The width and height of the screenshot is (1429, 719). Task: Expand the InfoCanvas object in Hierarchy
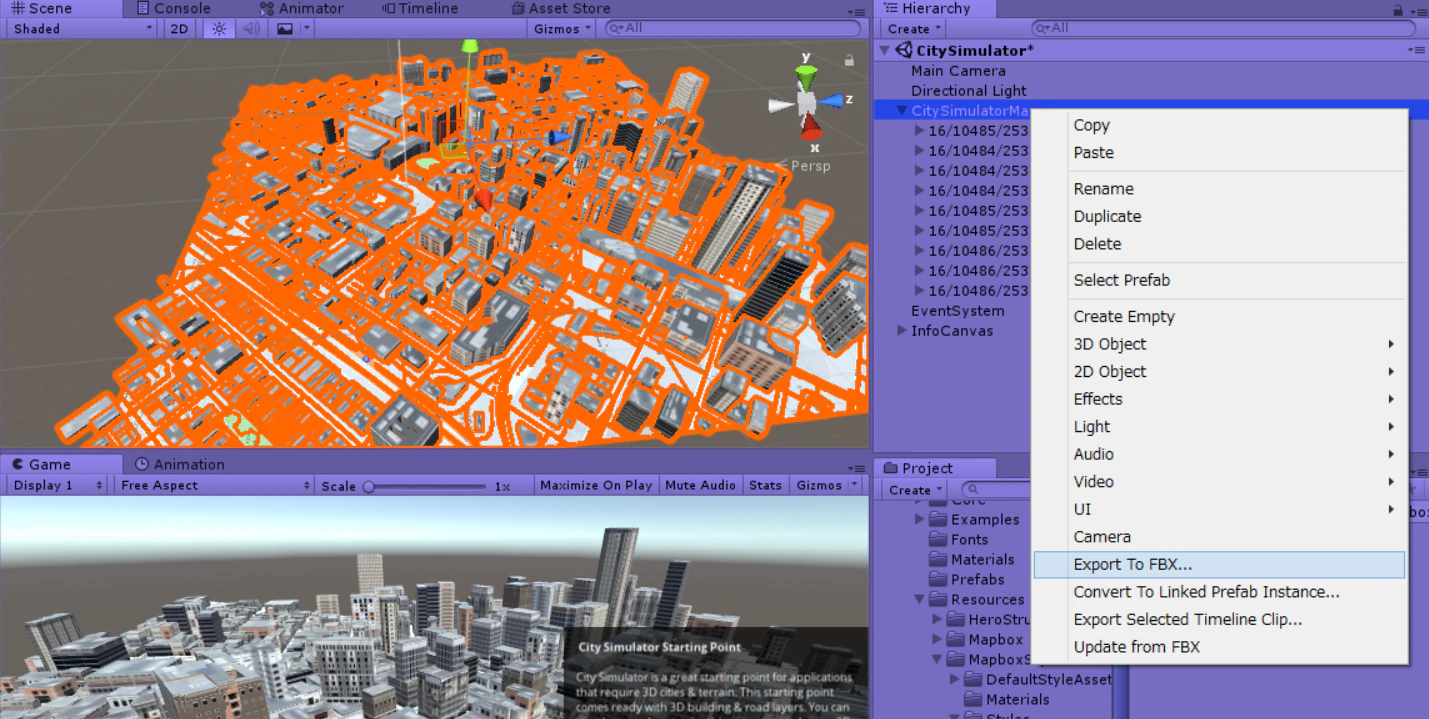point(902,331)
